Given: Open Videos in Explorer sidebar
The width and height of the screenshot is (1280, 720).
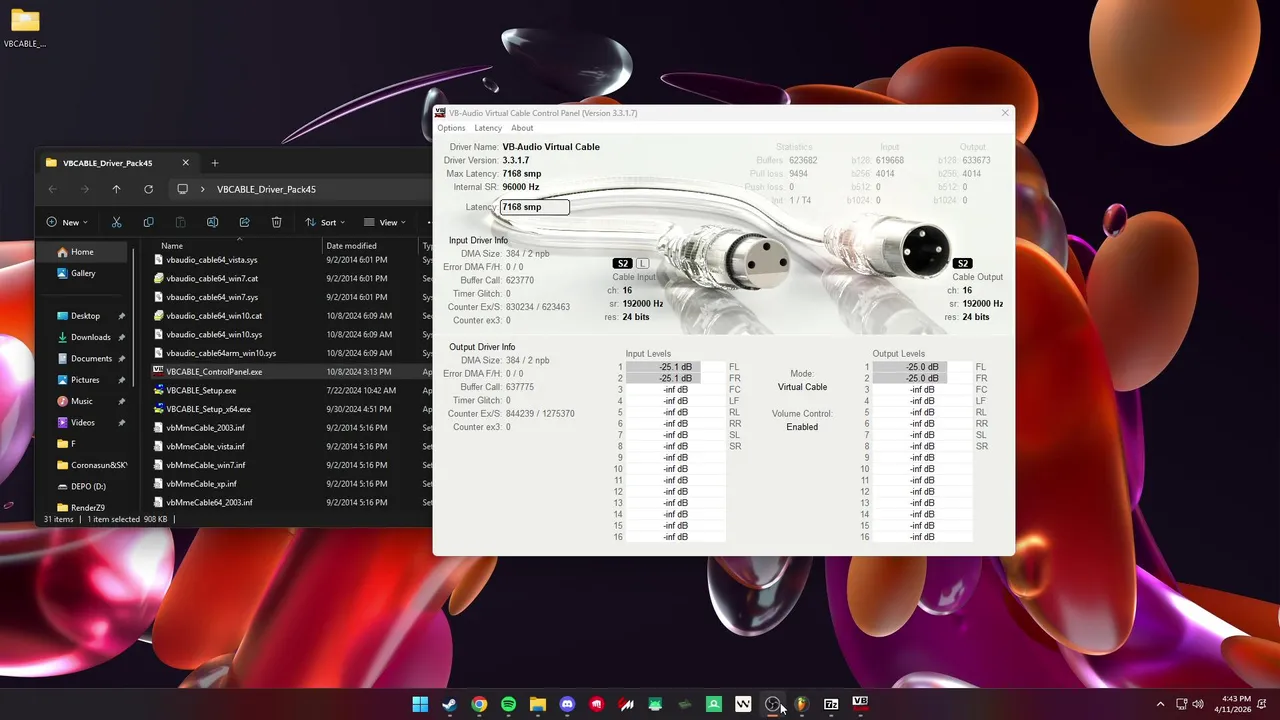Looking at the screenshot, I should (x=84, y=422).
